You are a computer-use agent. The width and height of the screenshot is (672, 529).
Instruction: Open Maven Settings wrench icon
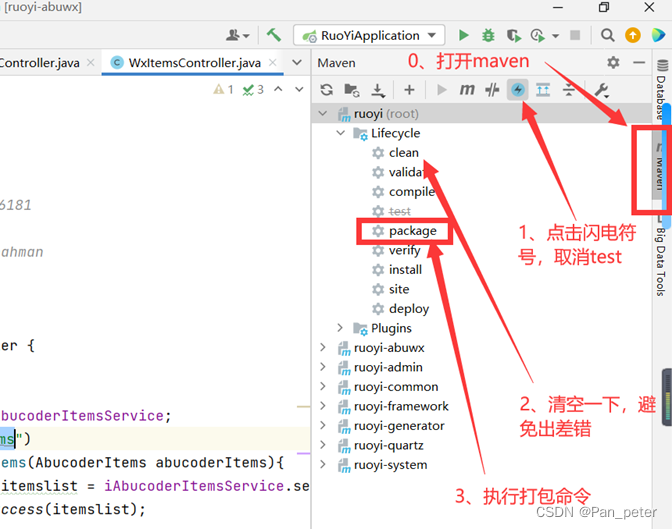[602, 90]
